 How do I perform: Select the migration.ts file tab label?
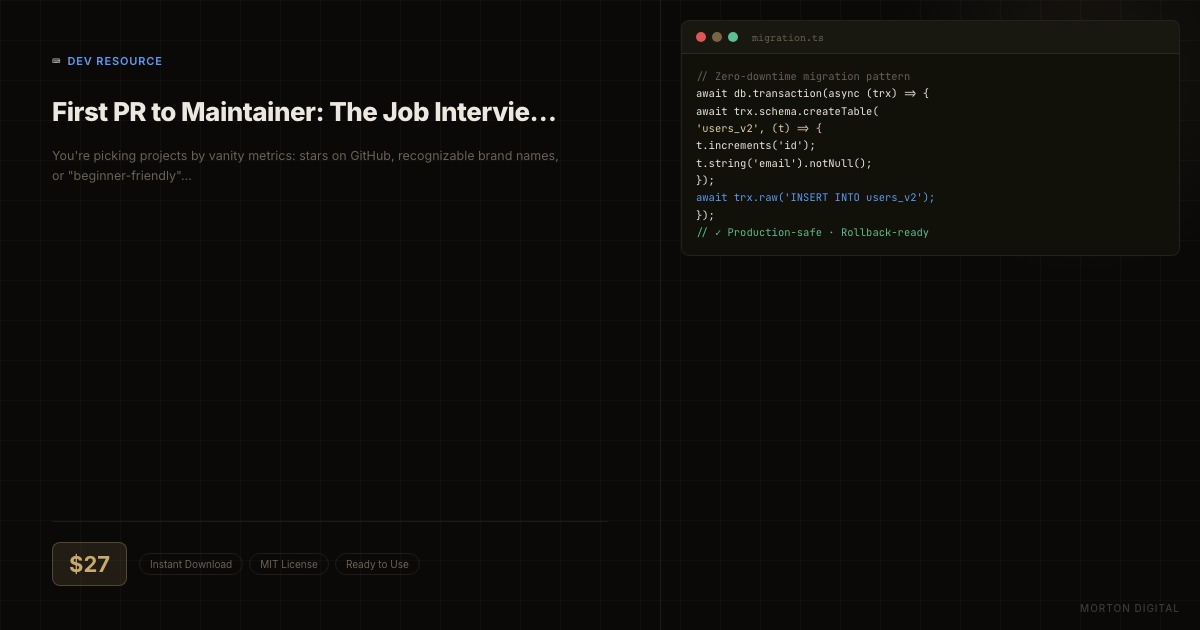(788, 38)
